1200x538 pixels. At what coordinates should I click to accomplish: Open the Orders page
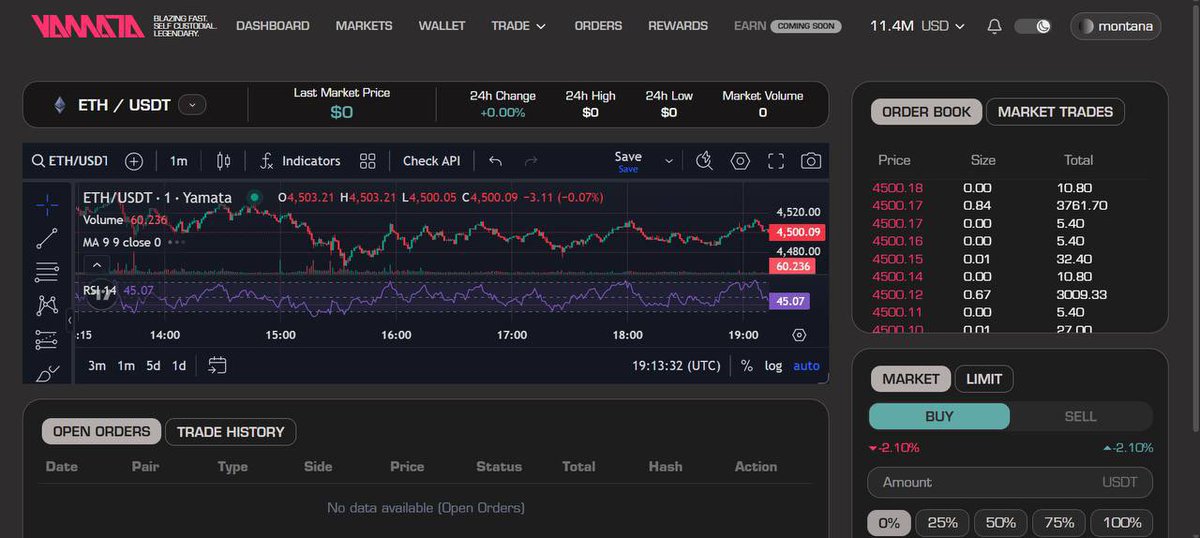(x=598, y=26)
